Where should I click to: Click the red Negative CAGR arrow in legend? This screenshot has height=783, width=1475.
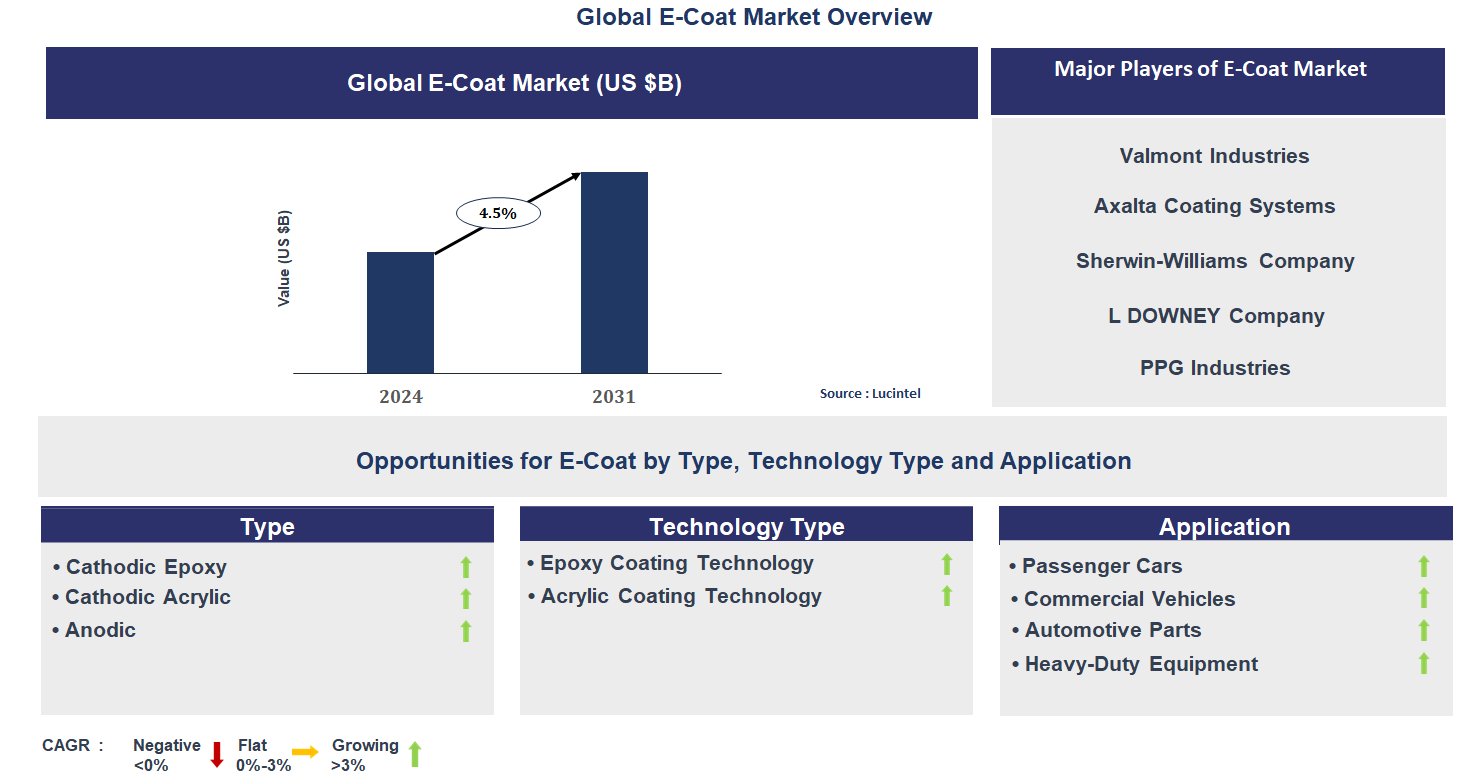click(216, 753)
